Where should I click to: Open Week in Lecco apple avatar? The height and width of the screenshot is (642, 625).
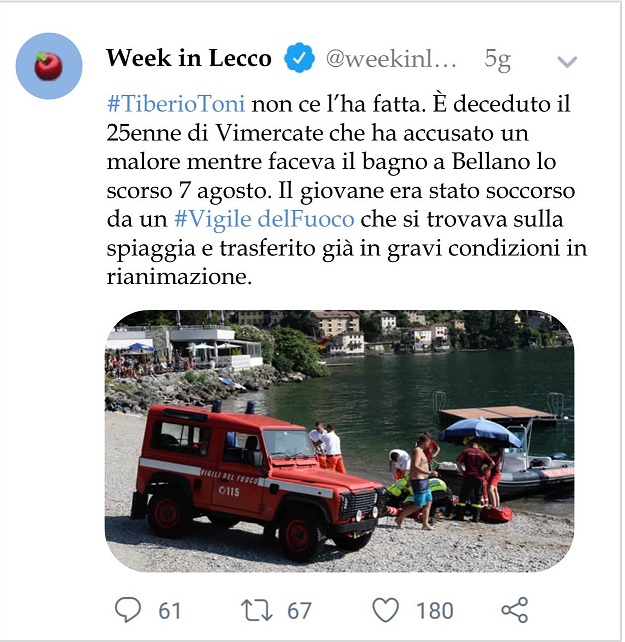click(49, 66)
